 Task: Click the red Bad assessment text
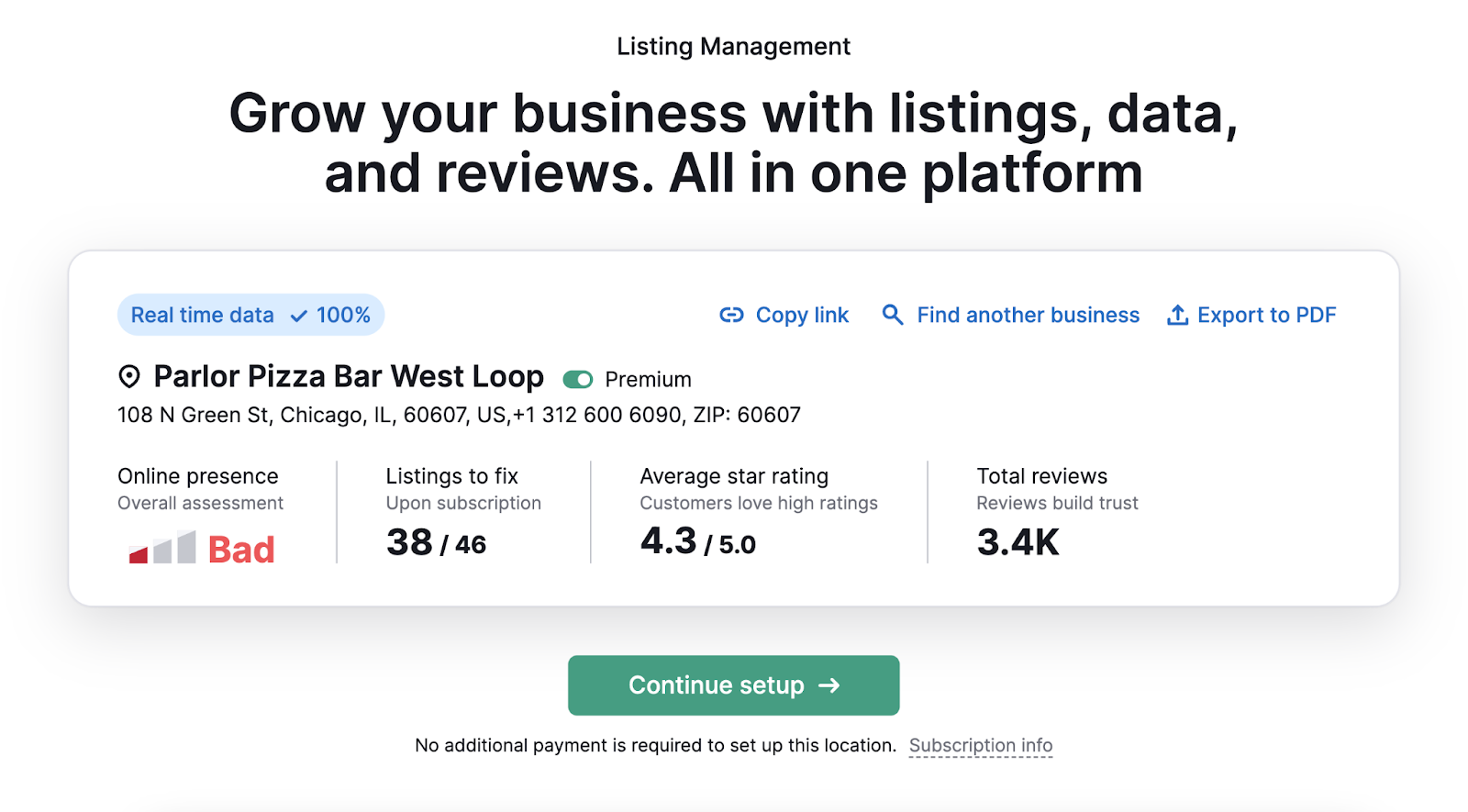241,550
